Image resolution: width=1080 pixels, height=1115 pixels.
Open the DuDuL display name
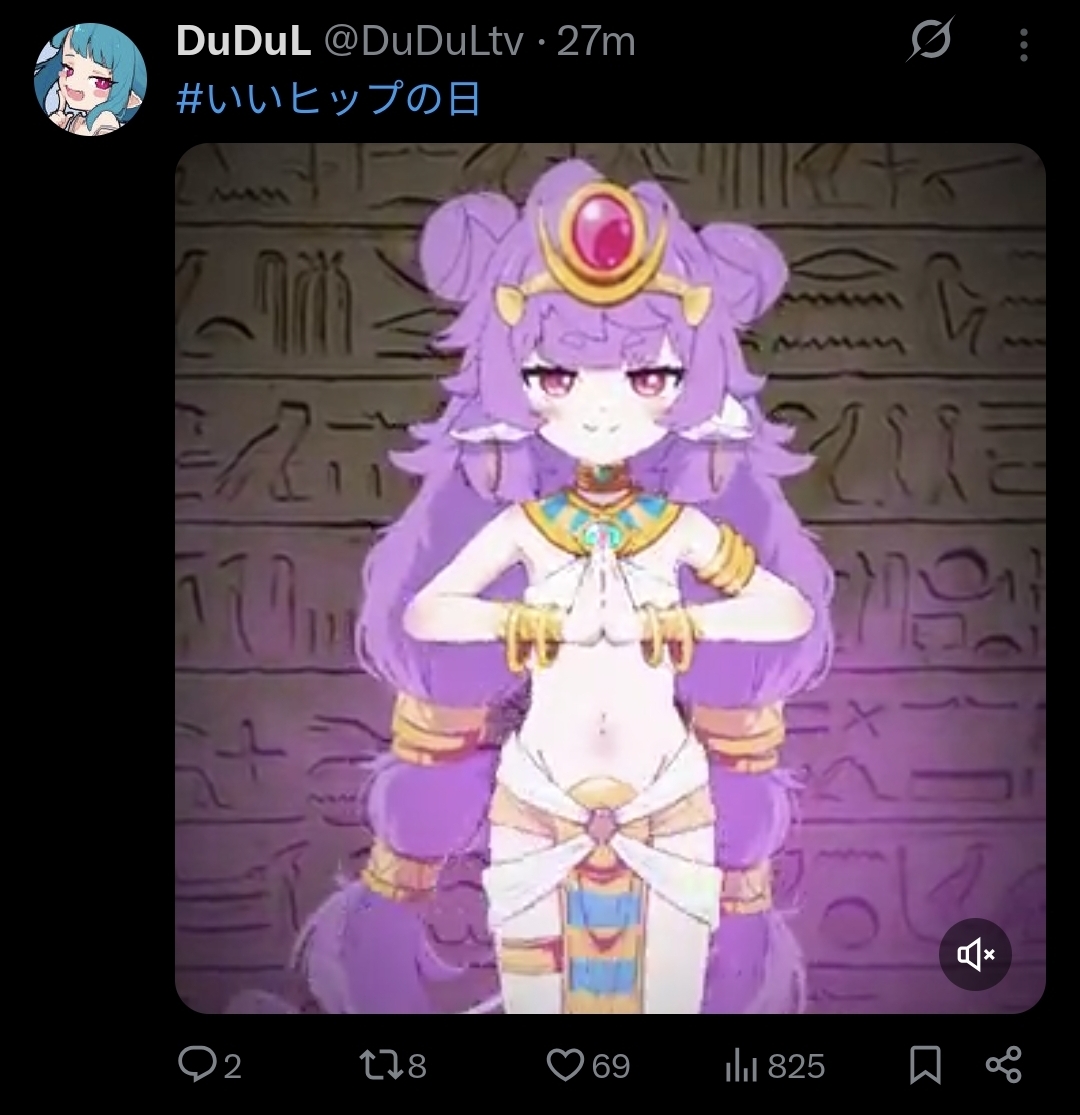(x=243, y=41)
